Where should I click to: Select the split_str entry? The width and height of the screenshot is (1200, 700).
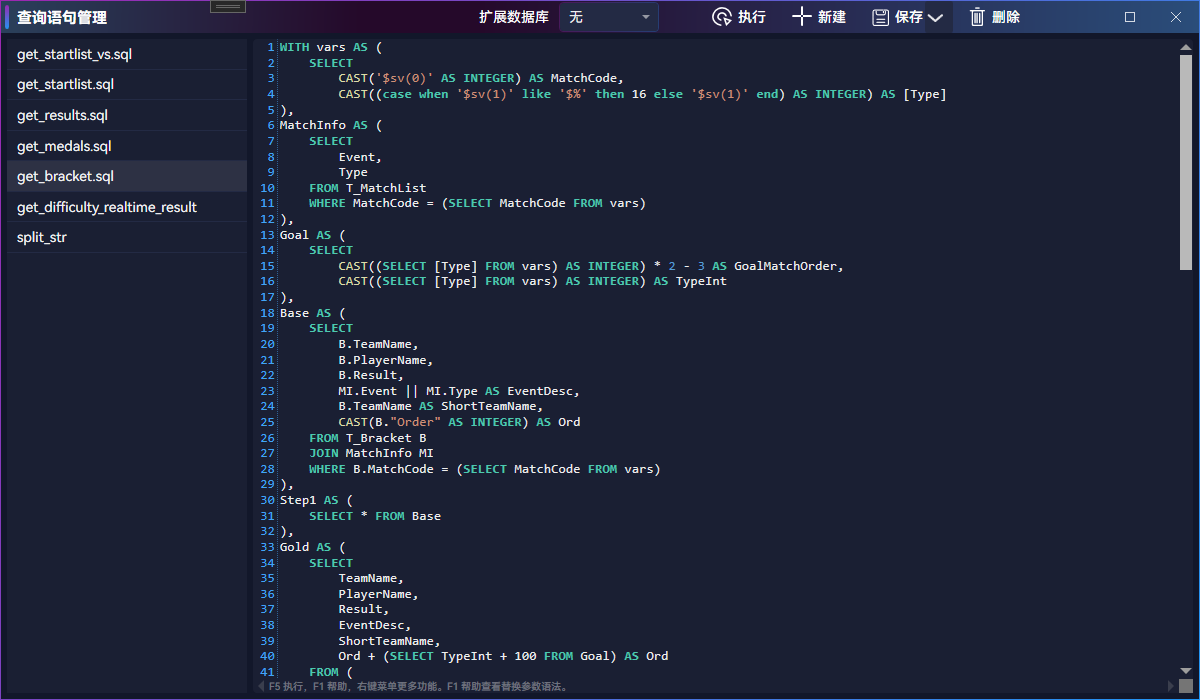[127, 238]
